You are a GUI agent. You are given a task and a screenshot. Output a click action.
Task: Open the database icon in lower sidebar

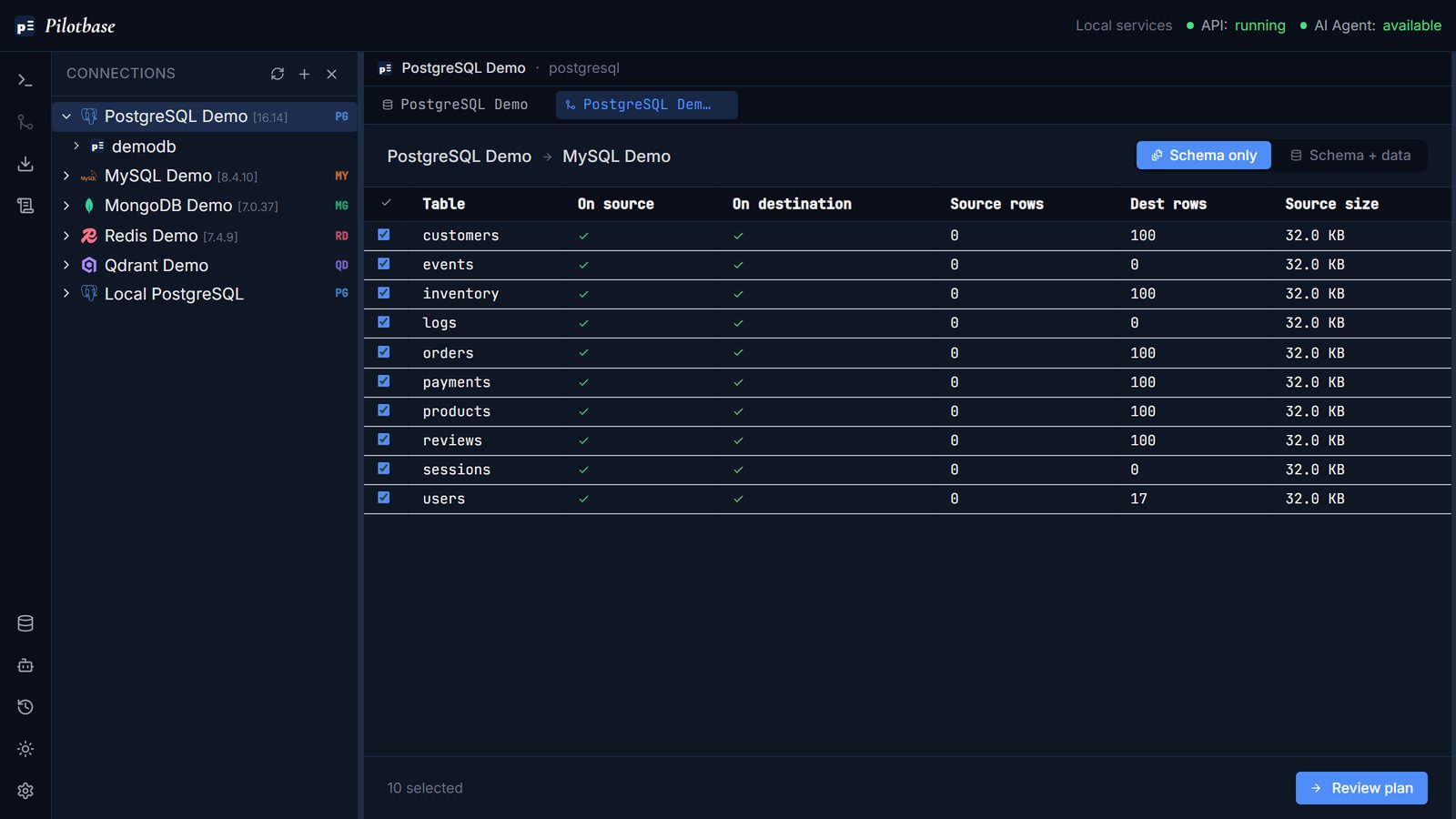point(25,623)
